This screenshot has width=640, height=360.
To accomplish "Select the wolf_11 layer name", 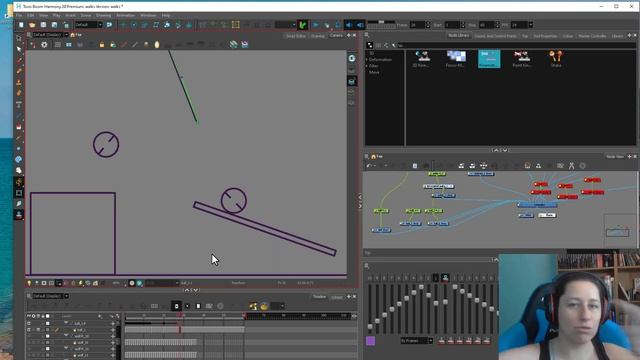I will [83, 356].
